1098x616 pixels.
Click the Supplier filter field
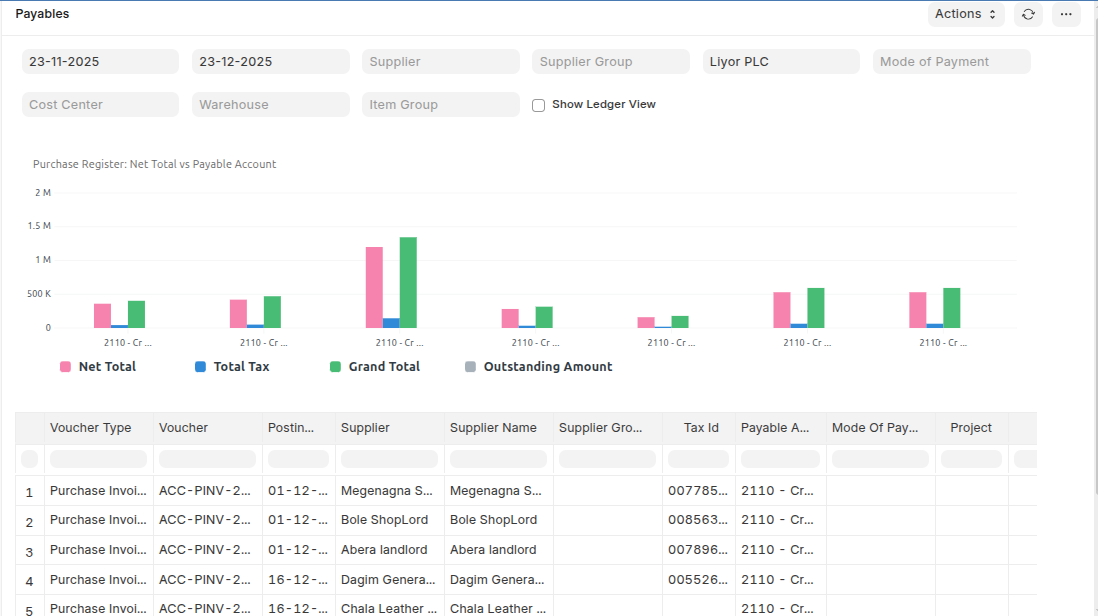pos(440,62)
